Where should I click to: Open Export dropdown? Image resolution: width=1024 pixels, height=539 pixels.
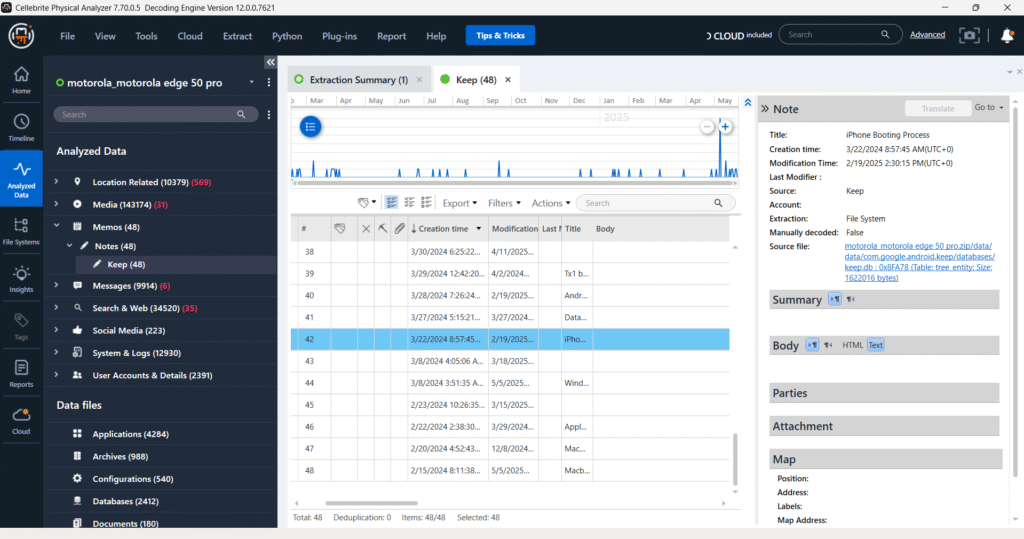(x=460, y=203)
